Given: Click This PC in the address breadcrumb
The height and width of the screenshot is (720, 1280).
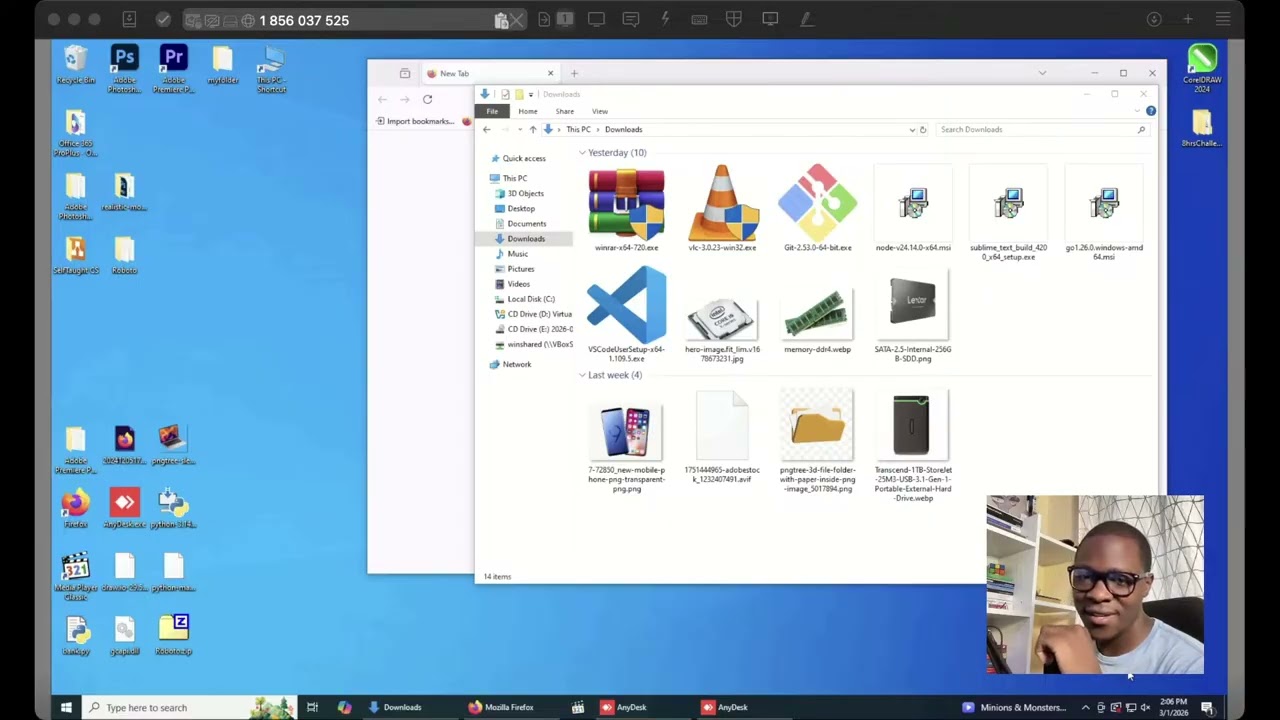Looking at the screenshot, I should (578, 130).
